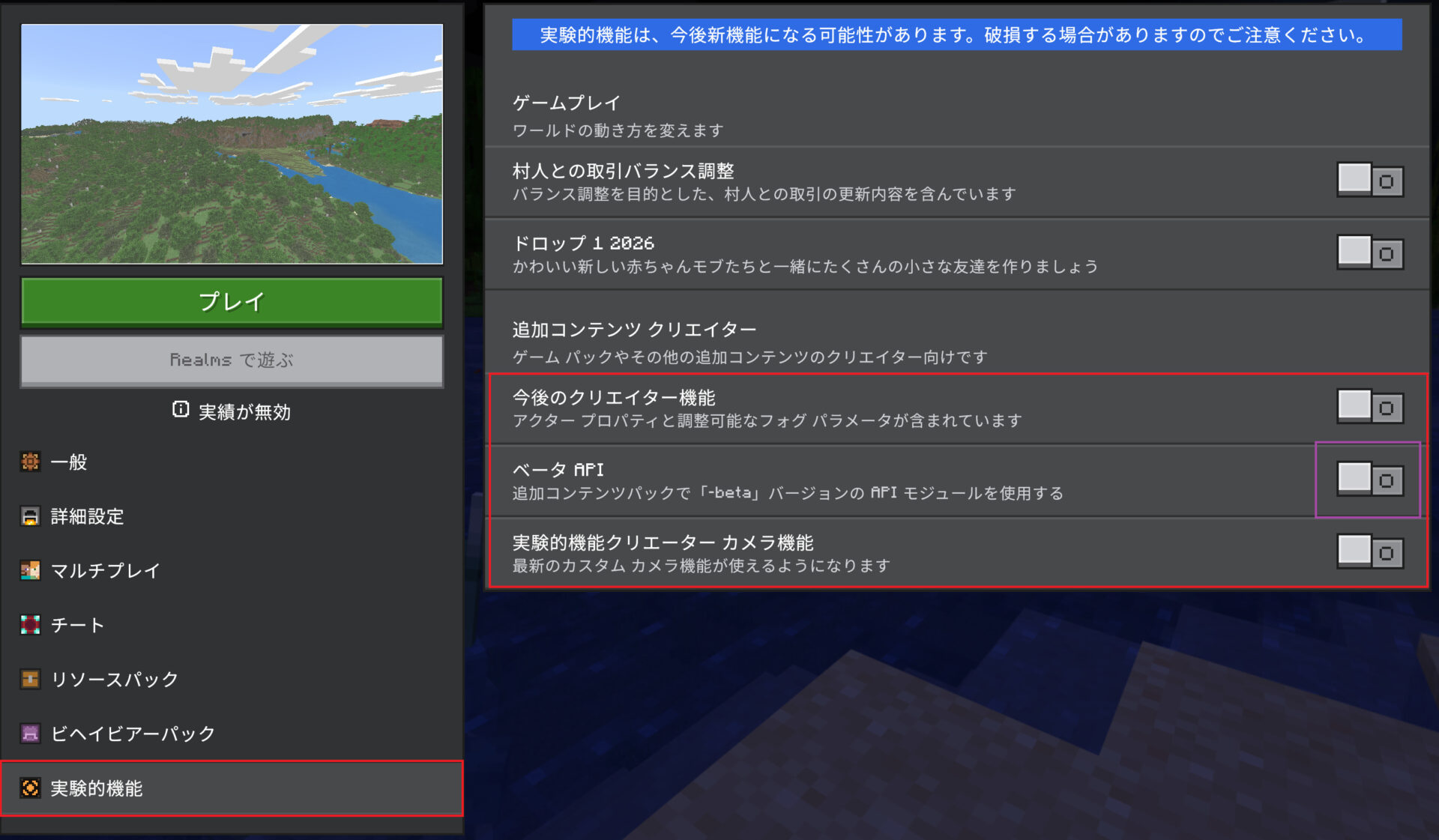Toggle 実験的機能クリエーター カメラ機能 switch
The height and width of the screenshot is (840, 1439).
tap(1369, 552)
